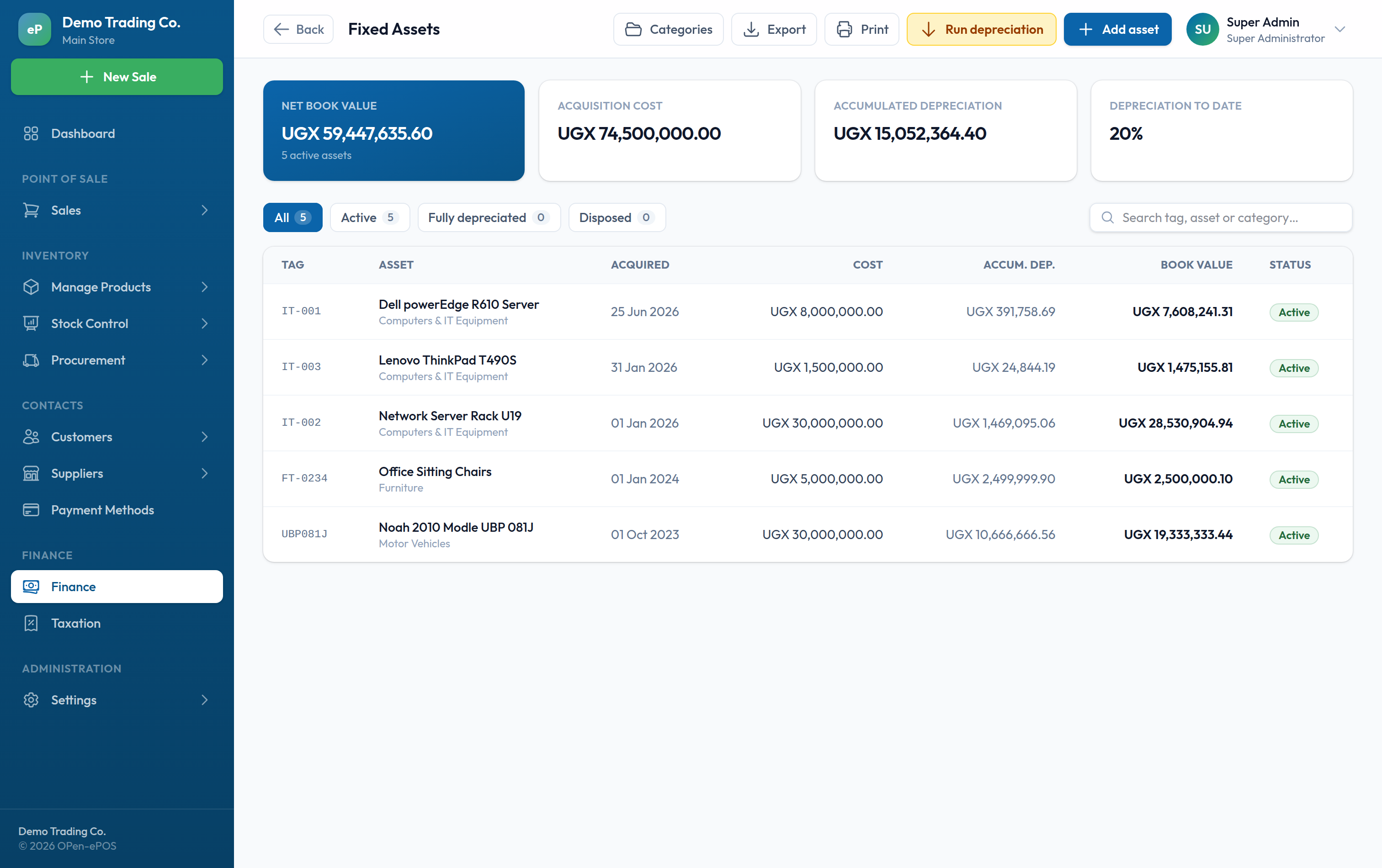Click the Print button
The width and height of the screenshot is (1382, 868).
click(861, 29)
